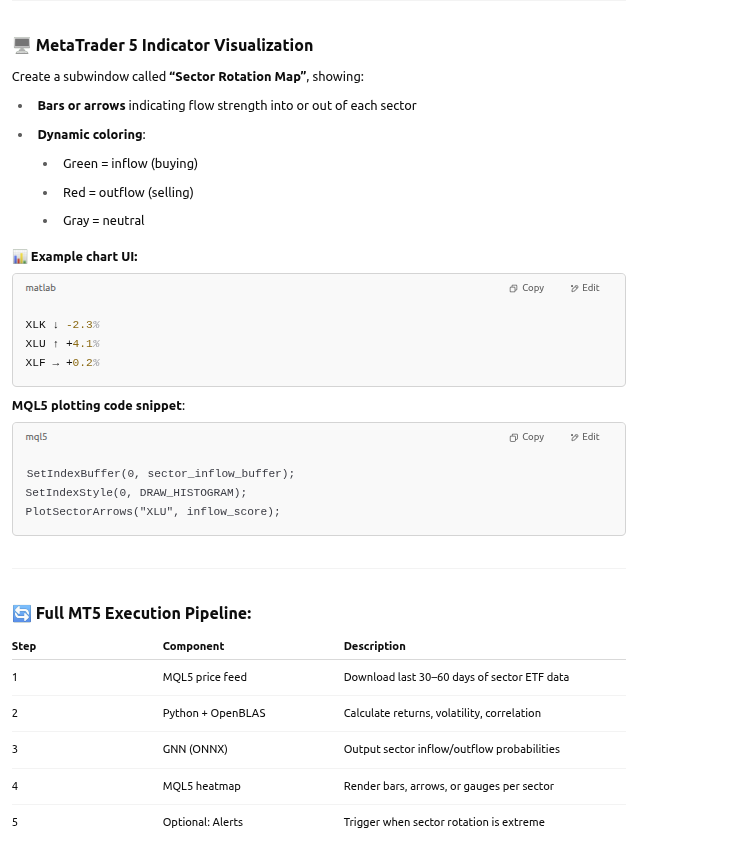The height and width of the screenshot is (841, 740).
Task: Click the bar chart emoji before Example chart UI
Action: click(20, 257)
